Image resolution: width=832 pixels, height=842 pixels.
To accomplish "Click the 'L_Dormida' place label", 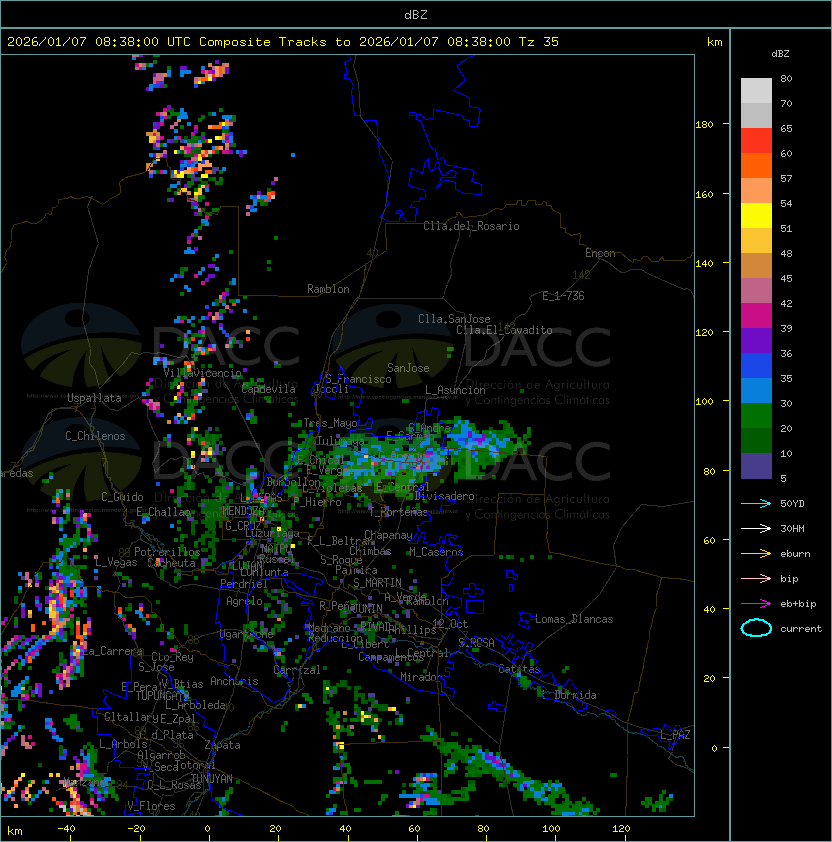I will pos(569,695).
